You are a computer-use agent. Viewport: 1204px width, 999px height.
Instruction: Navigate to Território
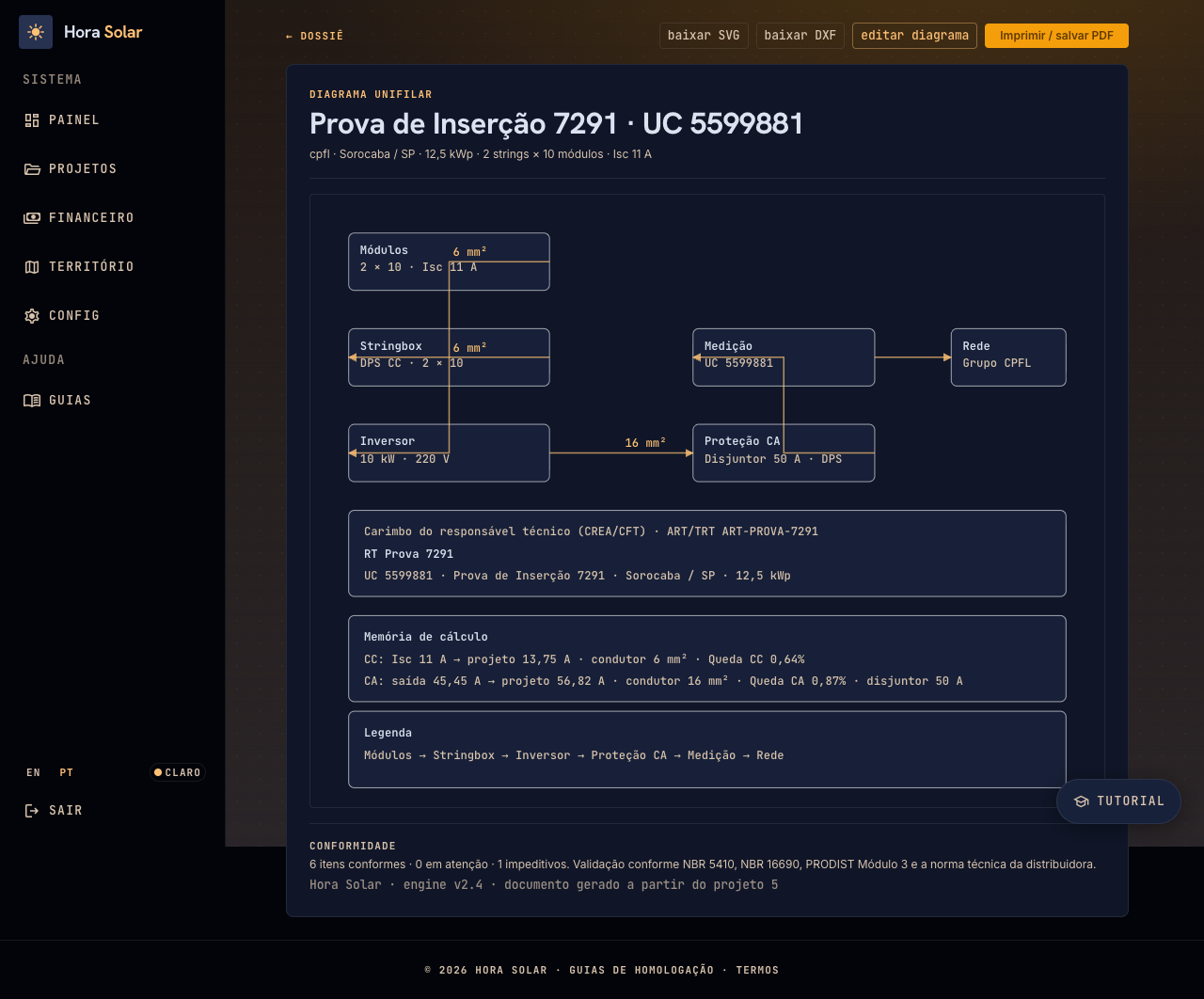pyautogui.click(x=91, y=267)
